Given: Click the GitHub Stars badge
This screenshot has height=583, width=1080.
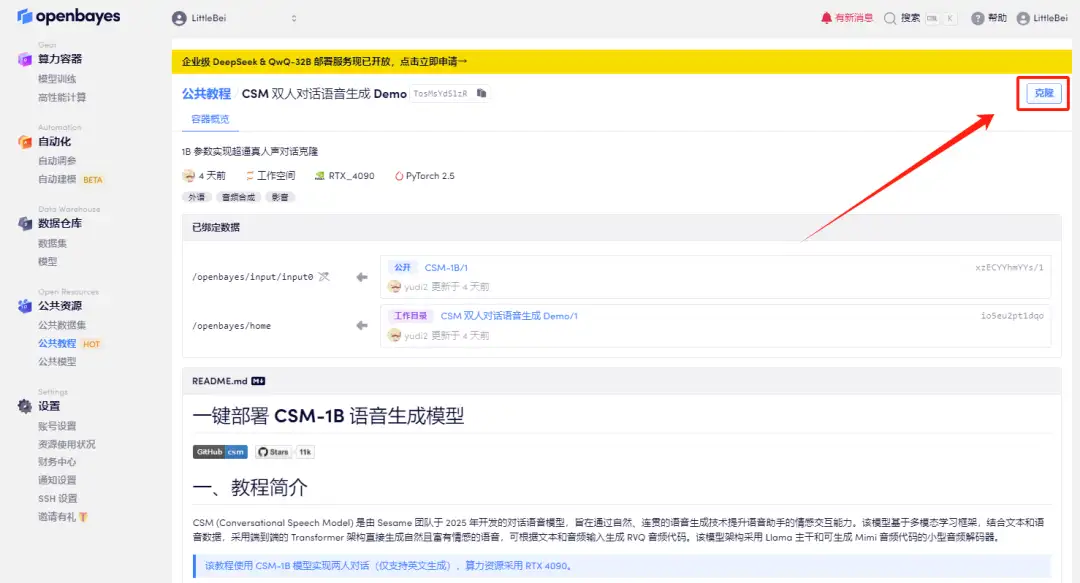Looking at the screenshot, I should pos(273,452).
